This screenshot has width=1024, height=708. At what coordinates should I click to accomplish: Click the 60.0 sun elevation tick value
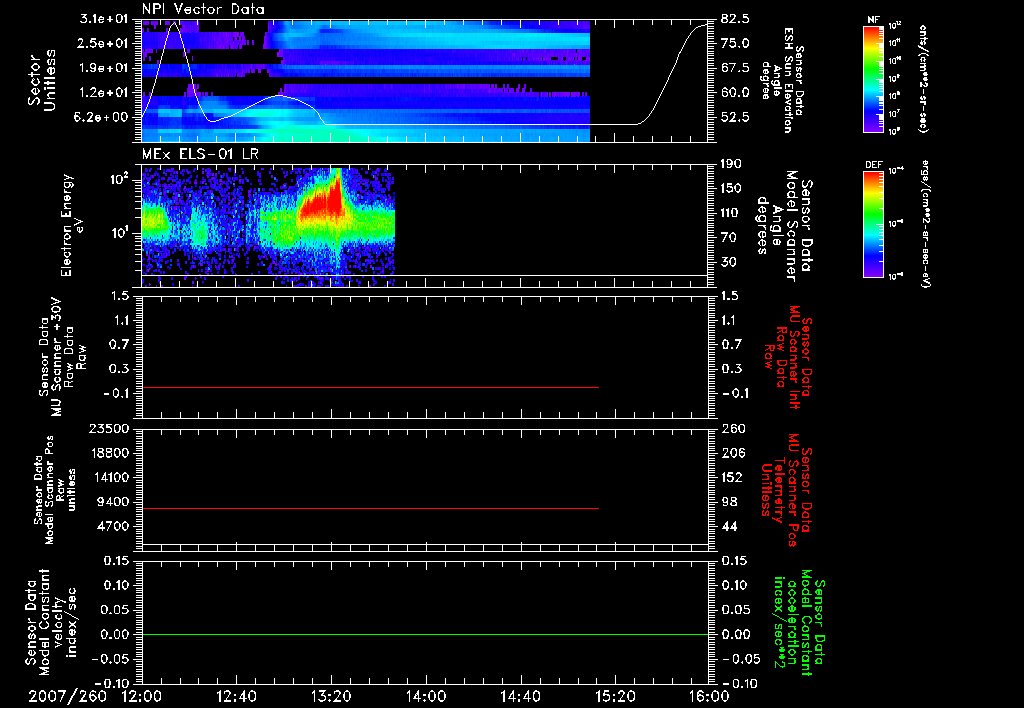[735, 93]
